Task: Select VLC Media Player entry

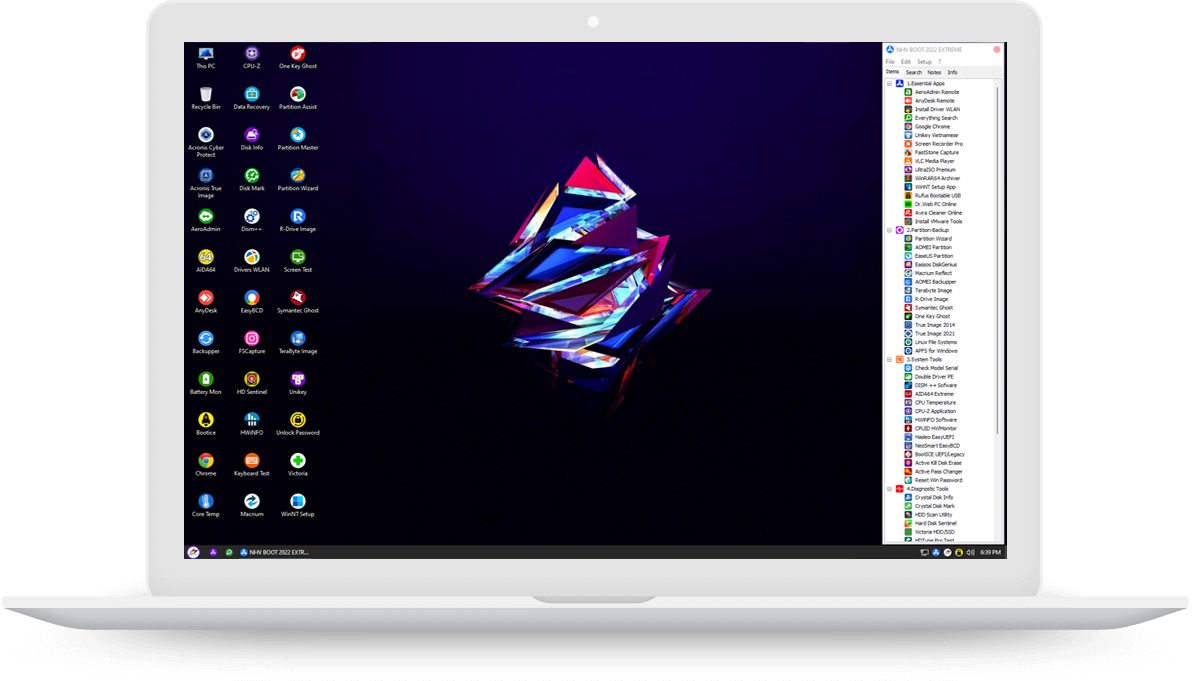Action: click(x=929, y=161)
